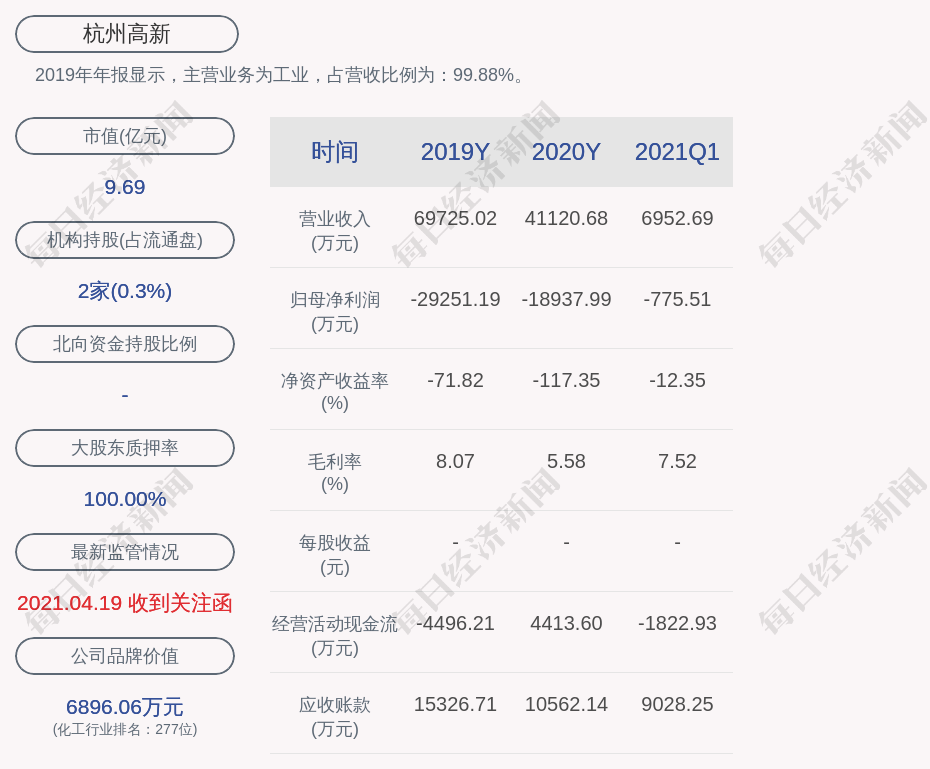Image resolution: width=930 pixels, height=769 pixels.
Task: Select the brand value 6896.06万元
Action: click(125, 707)
